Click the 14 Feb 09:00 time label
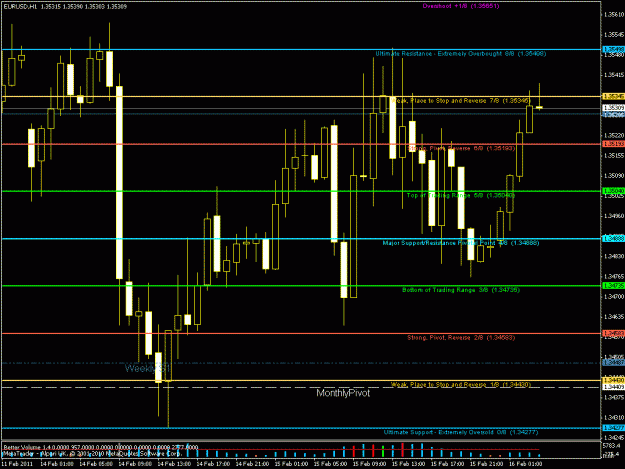 136,464
